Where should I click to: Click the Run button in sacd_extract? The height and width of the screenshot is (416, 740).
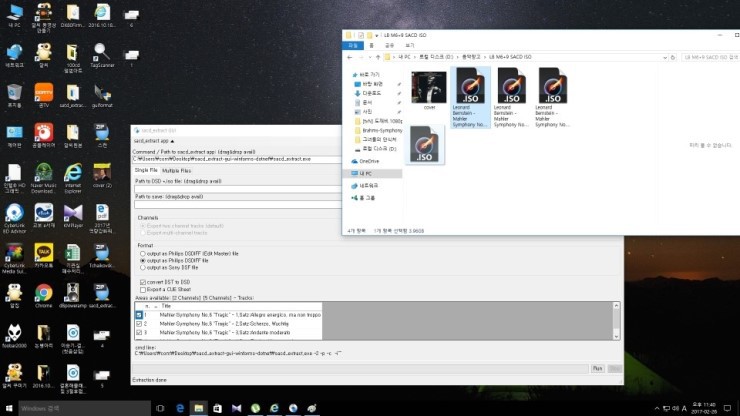pyautogui.click(x=597, y=368)
